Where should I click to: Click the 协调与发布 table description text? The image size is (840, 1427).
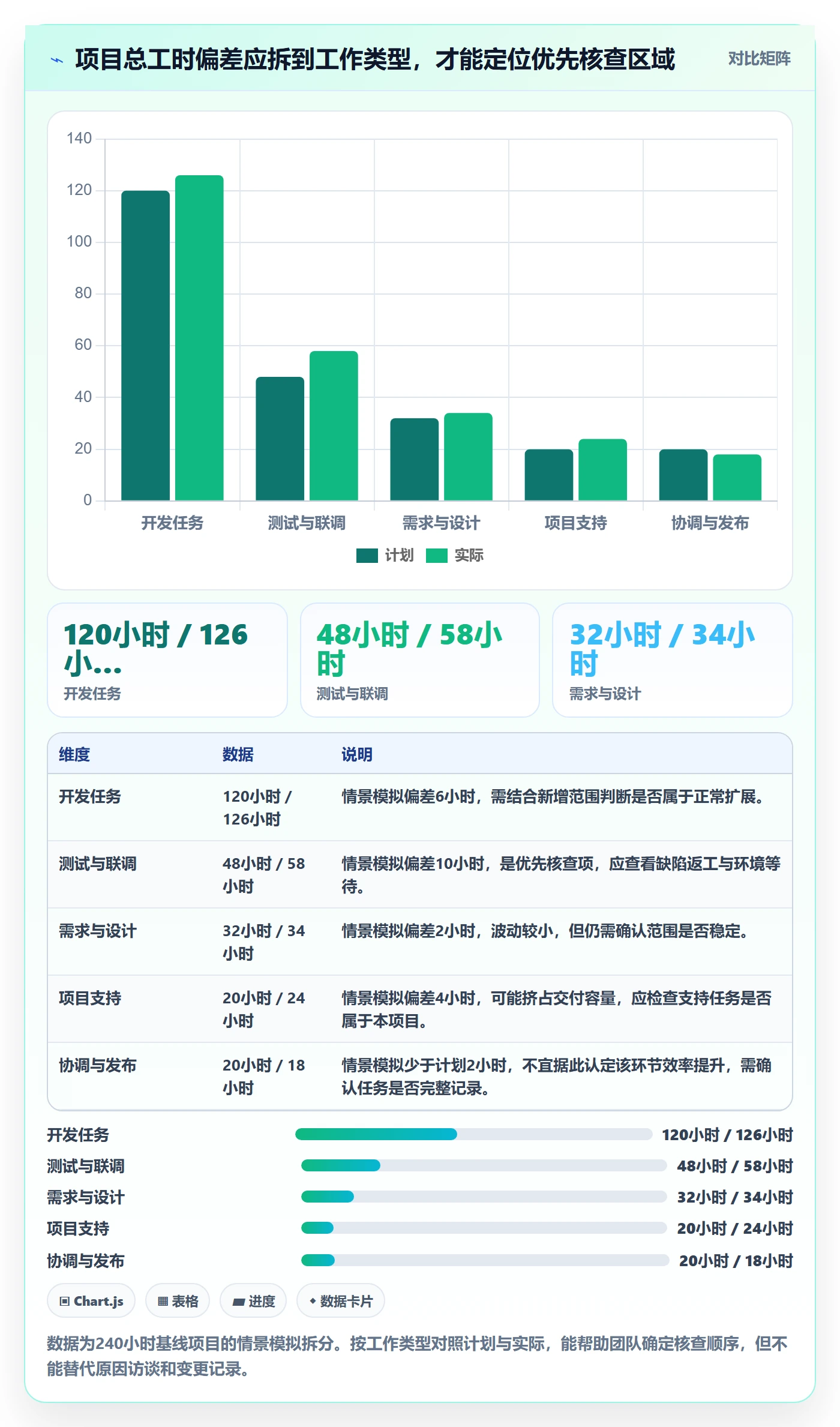point(557,1077)
